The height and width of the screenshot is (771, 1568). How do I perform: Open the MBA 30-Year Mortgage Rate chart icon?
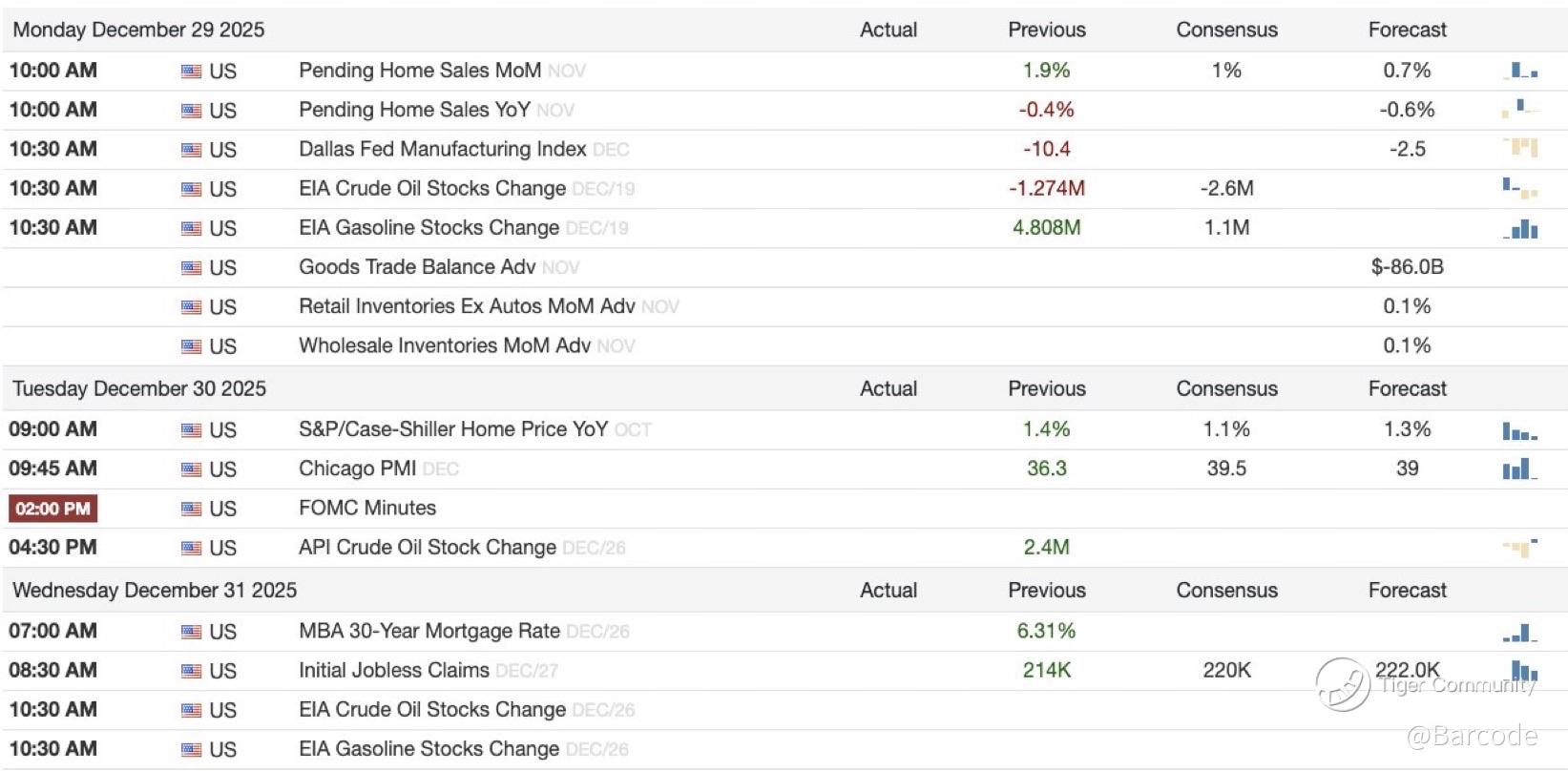click(x=1519, y=633)
